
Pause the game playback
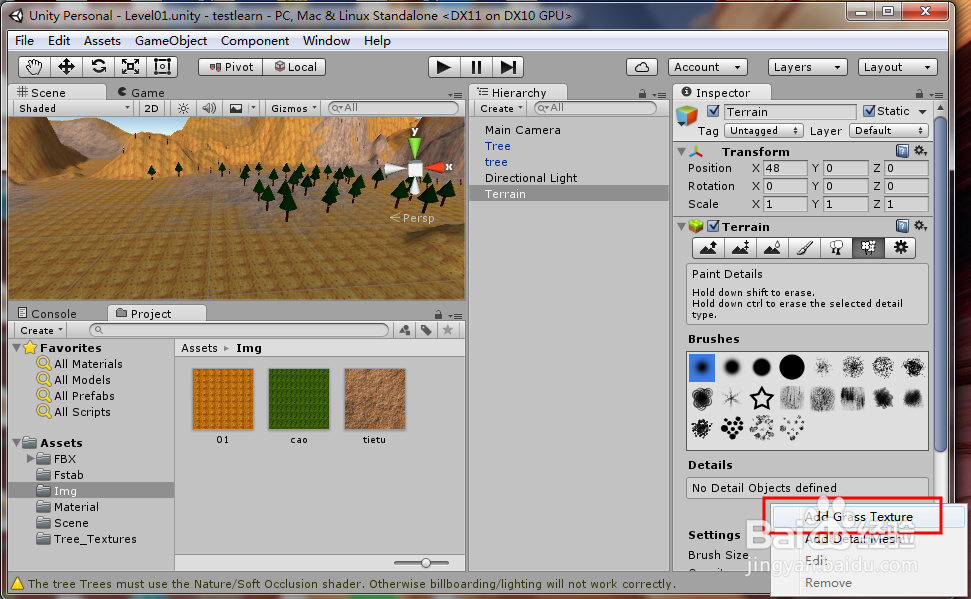pos(476,67)
